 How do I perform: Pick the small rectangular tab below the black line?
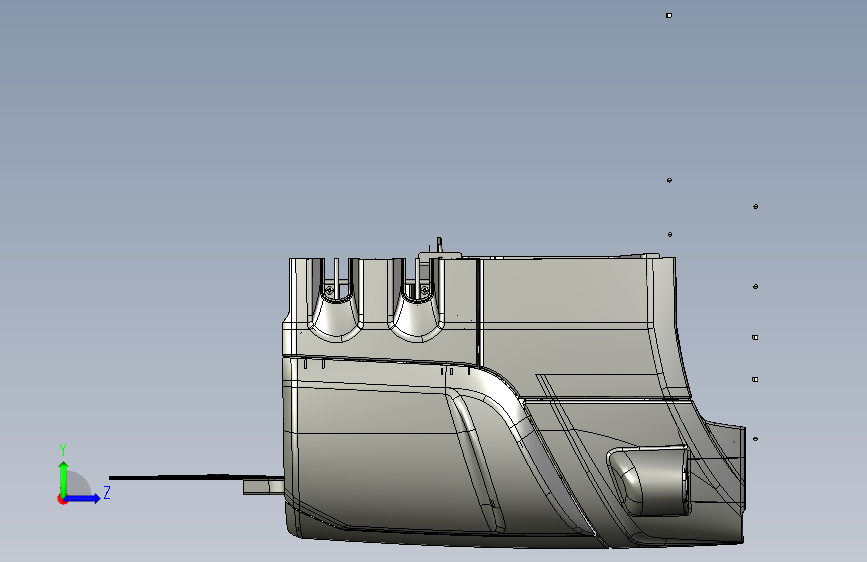264,487
